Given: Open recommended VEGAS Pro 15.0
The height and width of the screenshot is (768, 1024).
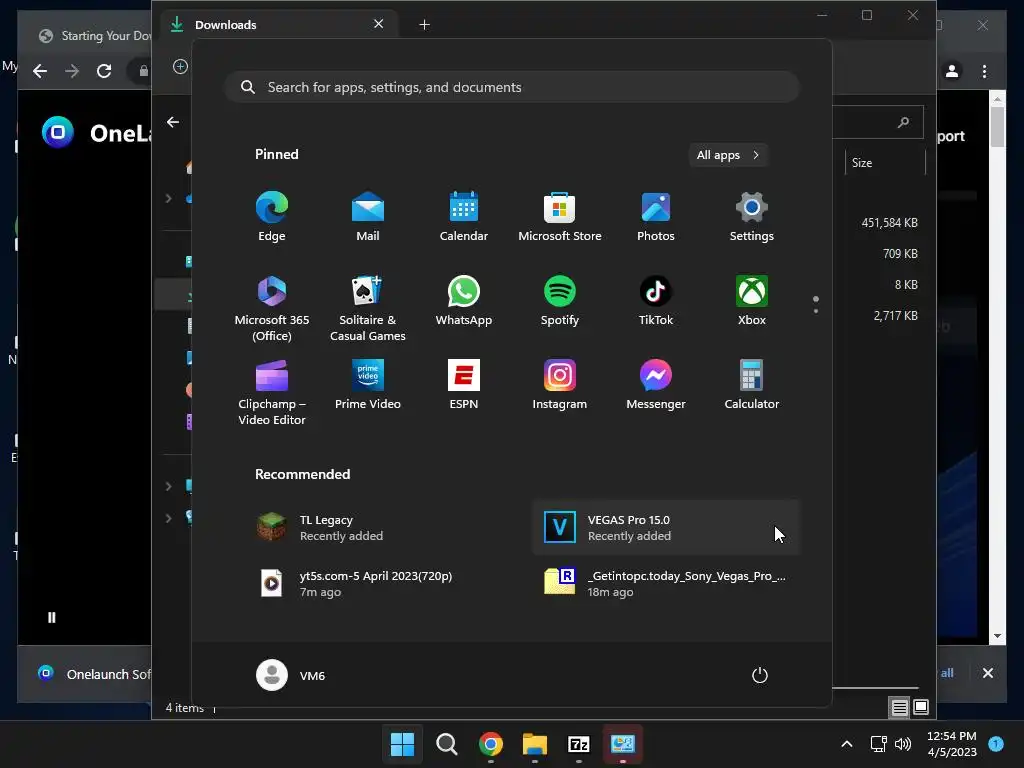Looking at the screenshot, I should [666, 528].
